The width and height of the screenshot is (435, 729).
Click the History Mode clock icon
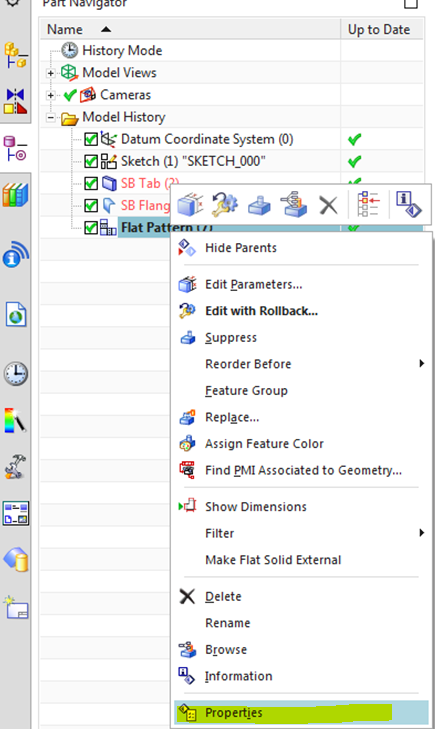(70, 50)
